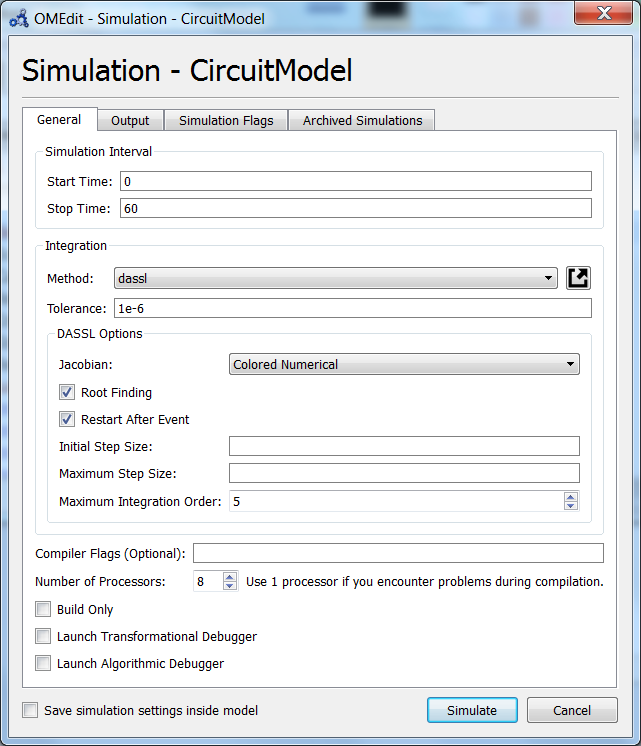Decrement the Number of Processors spinner
Viewport: 641px width, 746px height.
click(x=230, y=586)
